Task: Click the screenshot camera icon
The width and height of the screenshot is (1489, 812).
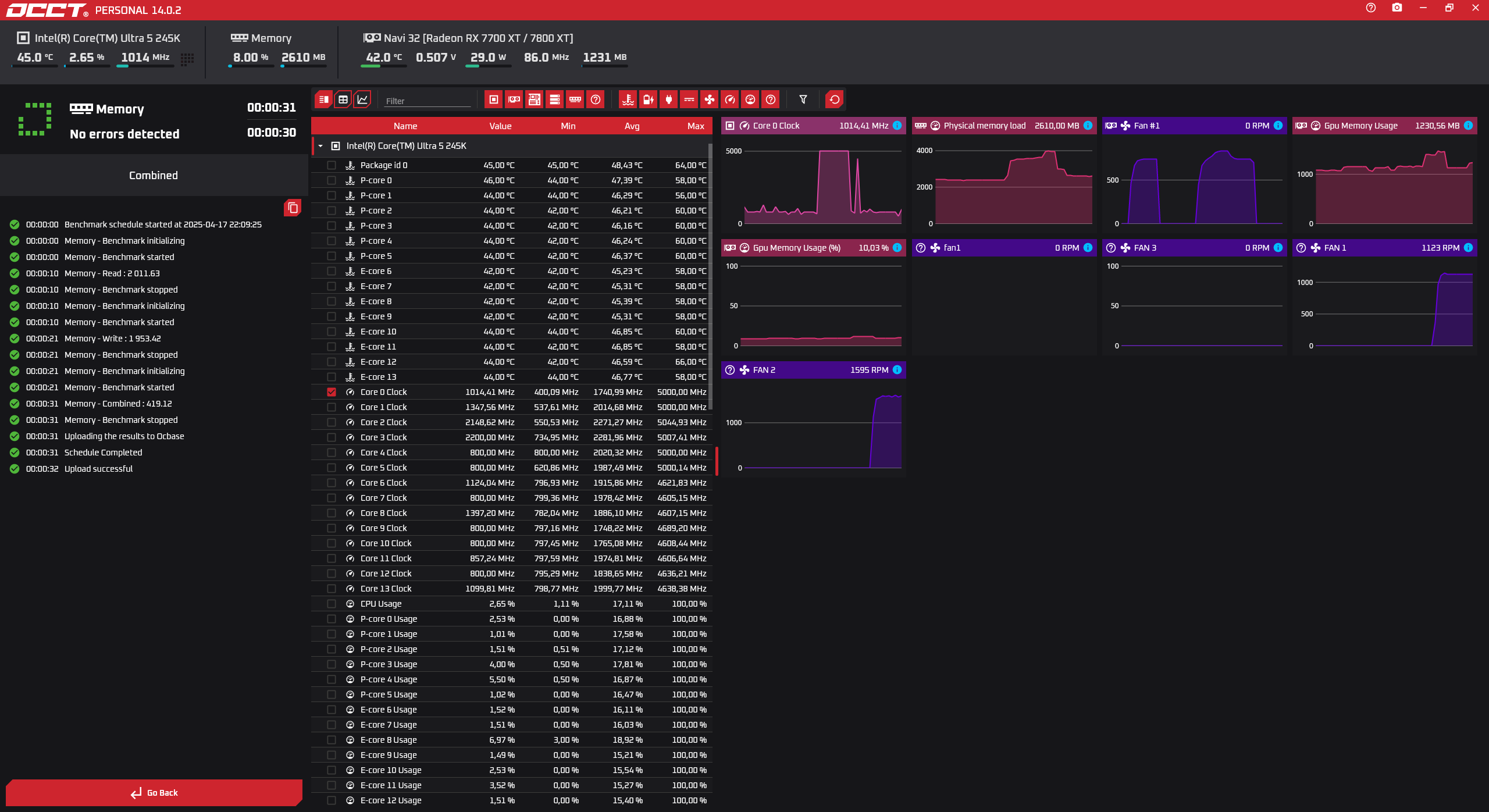Action: [1397, 8]
